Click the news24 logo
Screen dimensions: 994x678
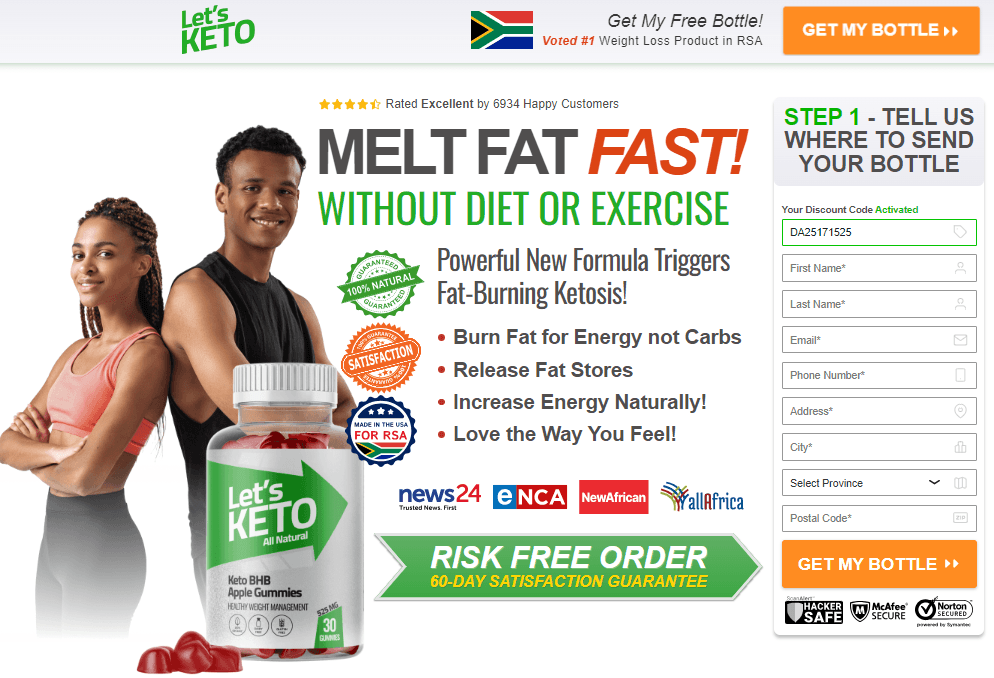pos(439,497)
